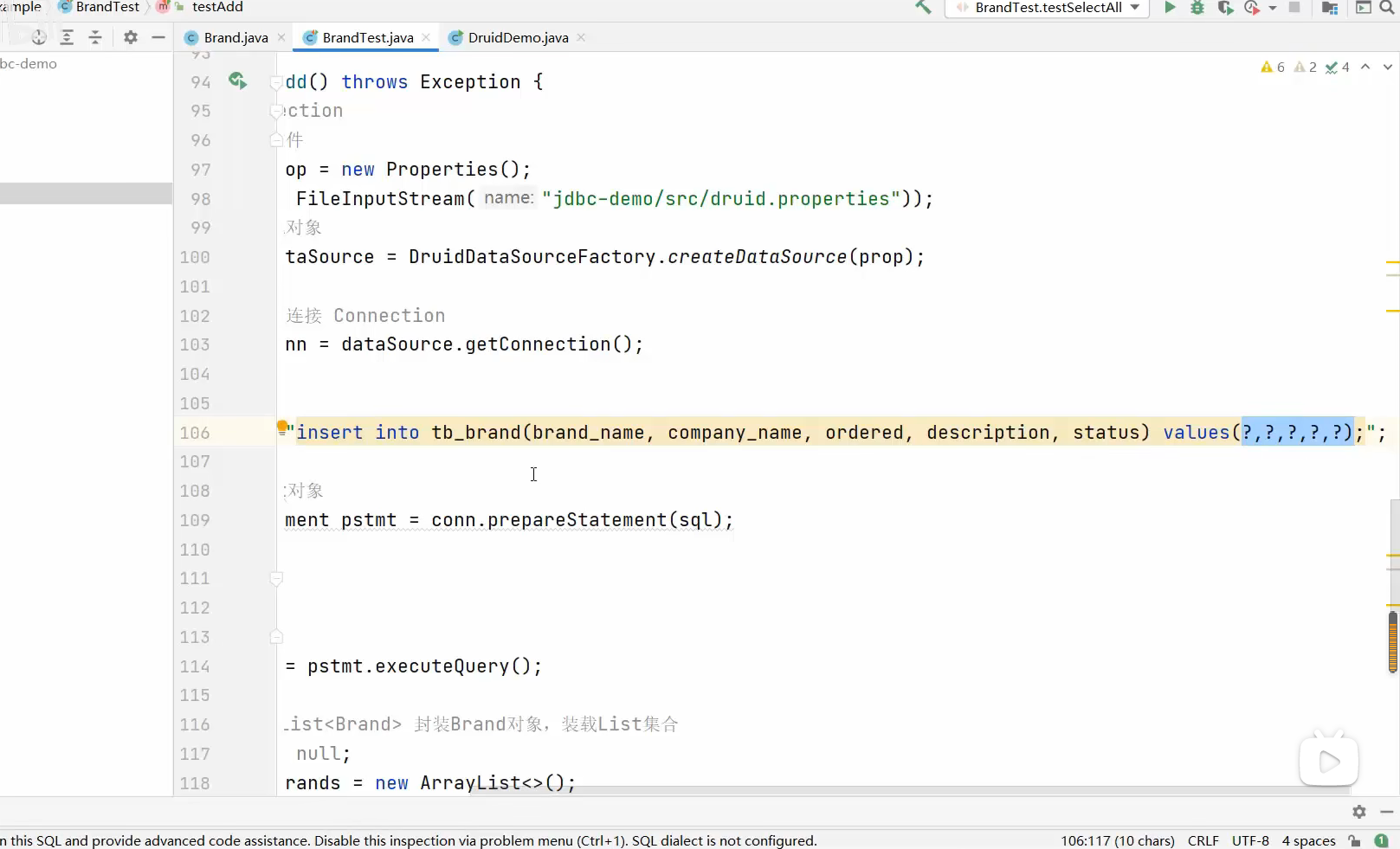The height and width of the screenshot is (849, 1400).
Task: Change line separator CRLF in status bar
Action: click(x=1203, y=840)
